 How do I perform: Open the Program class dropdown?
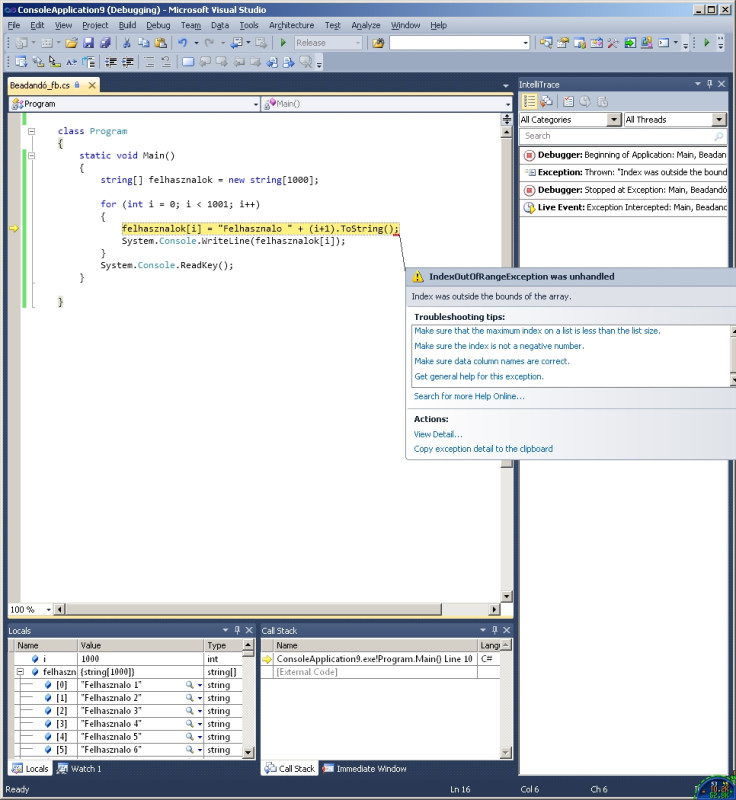[256, 104]
